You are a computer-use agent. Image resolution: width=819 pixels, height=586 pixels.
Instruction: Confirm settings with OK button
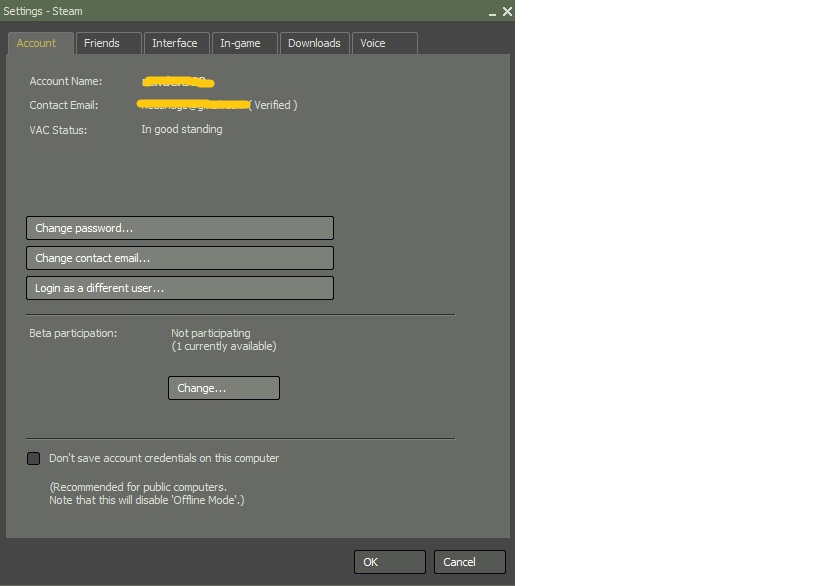click(390, 562)
